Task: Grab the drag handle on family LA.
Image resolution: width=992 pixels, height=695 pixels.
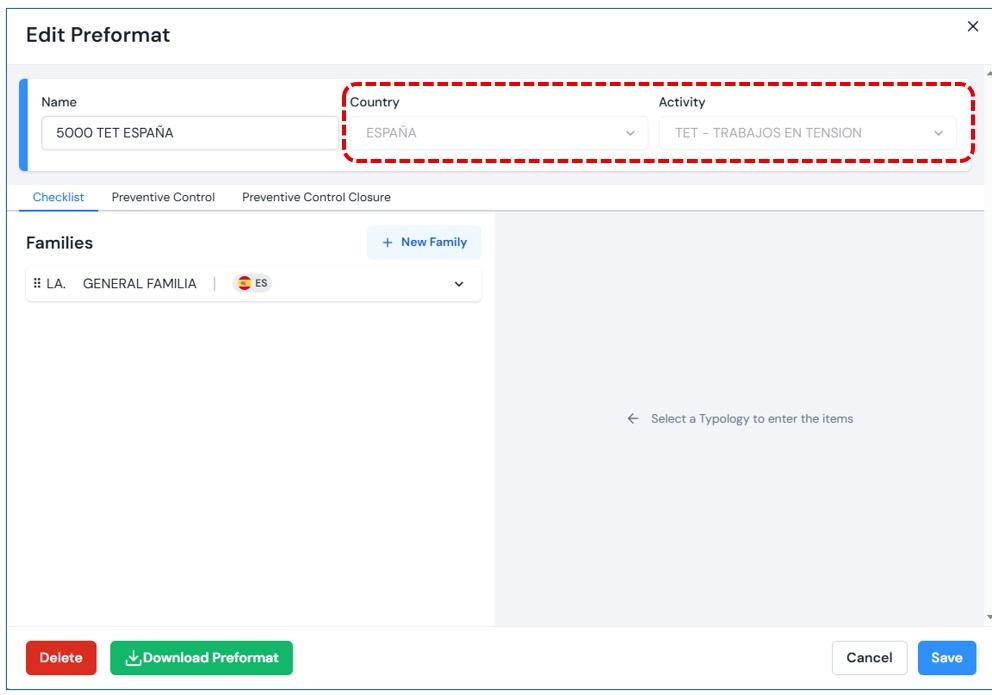Action: pos(37,284)
